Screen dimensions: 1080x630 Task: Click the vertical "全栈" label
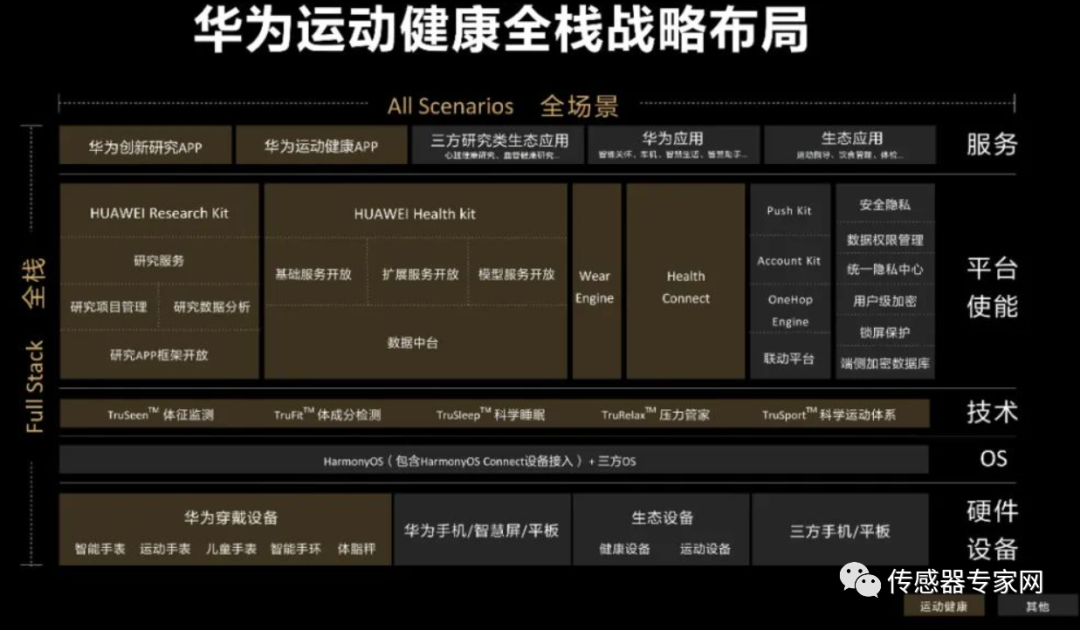click(34, 282)
